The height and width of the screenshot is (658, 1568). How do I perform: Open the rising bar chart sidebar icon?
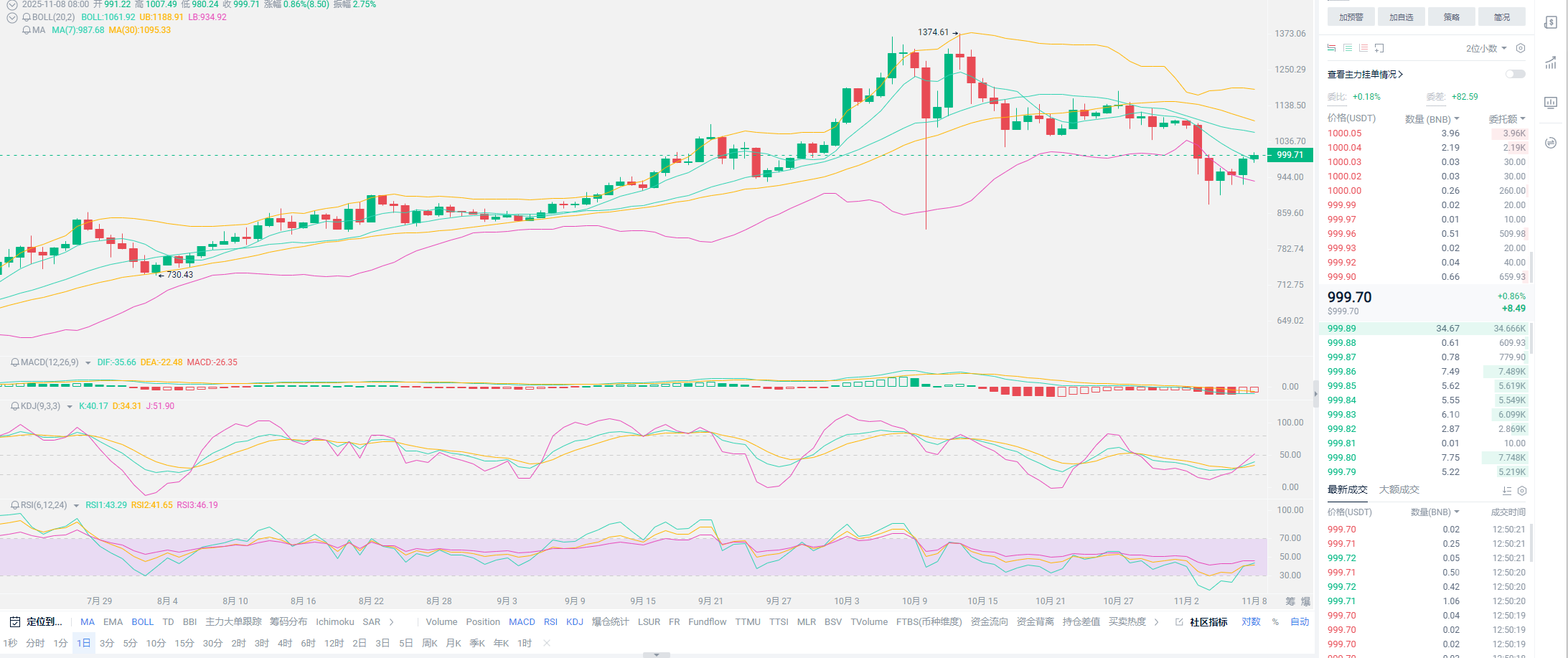[x=1551, y=63]
